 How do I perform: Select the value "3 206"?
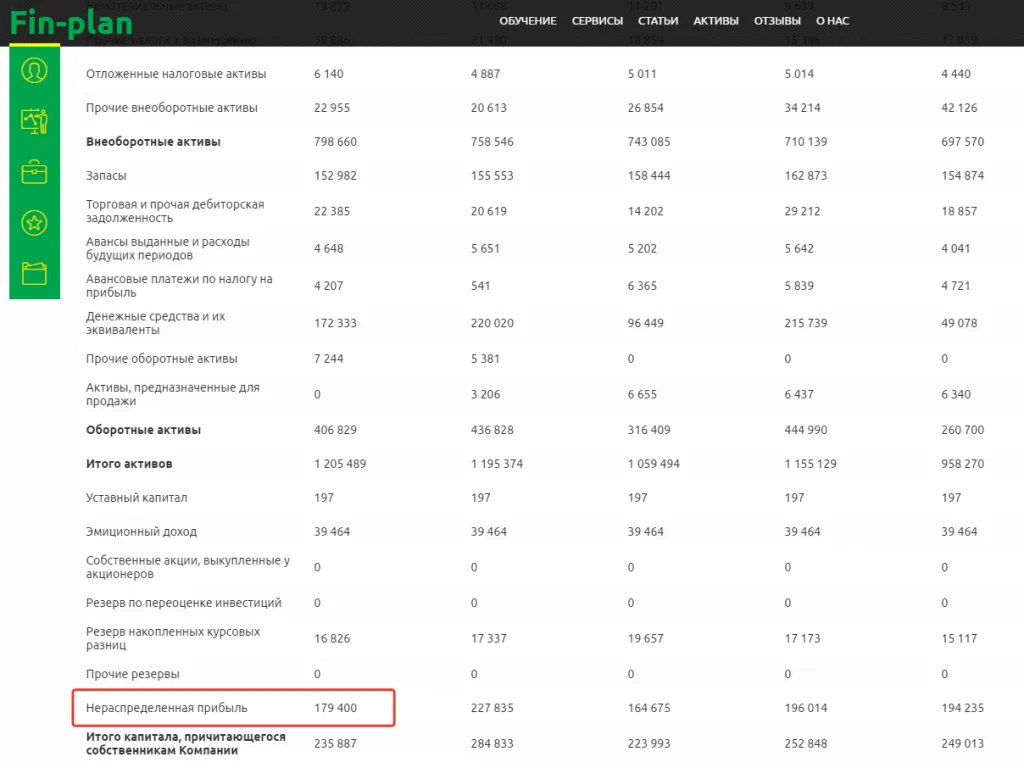[485, 394]
